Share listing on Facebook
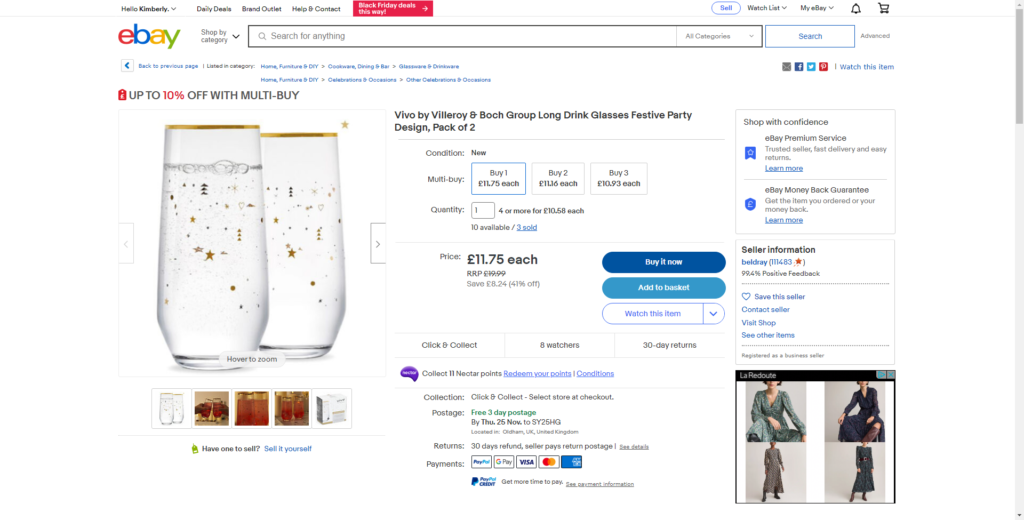 [799, 67]
